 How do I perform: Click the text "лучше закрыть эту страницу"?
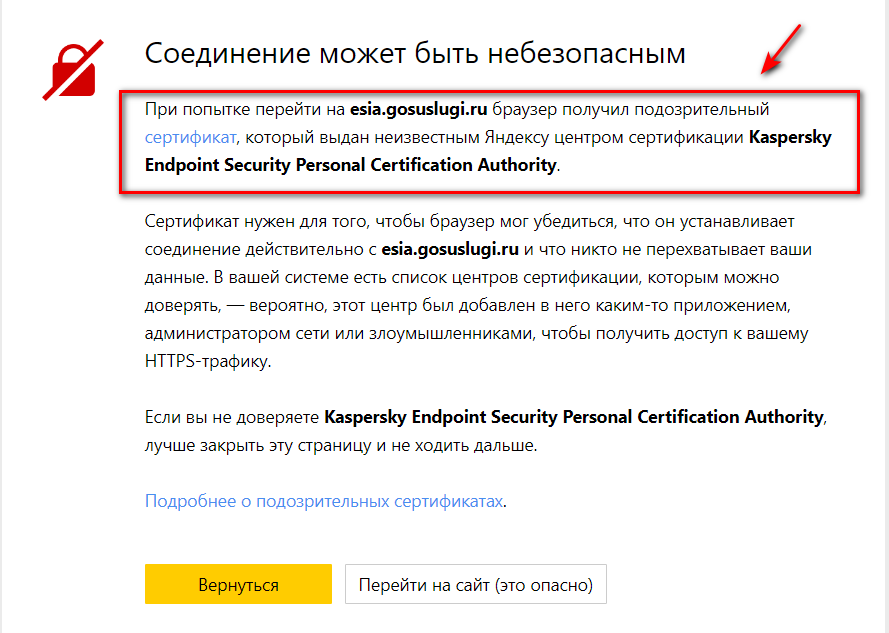[x=258, y=445]
